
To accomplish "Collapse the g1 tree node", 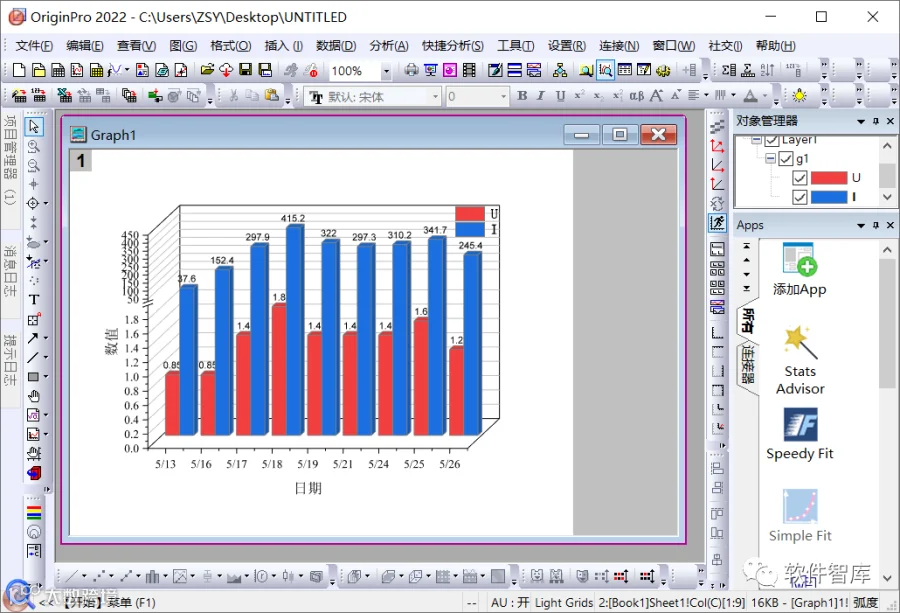I will click(x=770, y=158).
